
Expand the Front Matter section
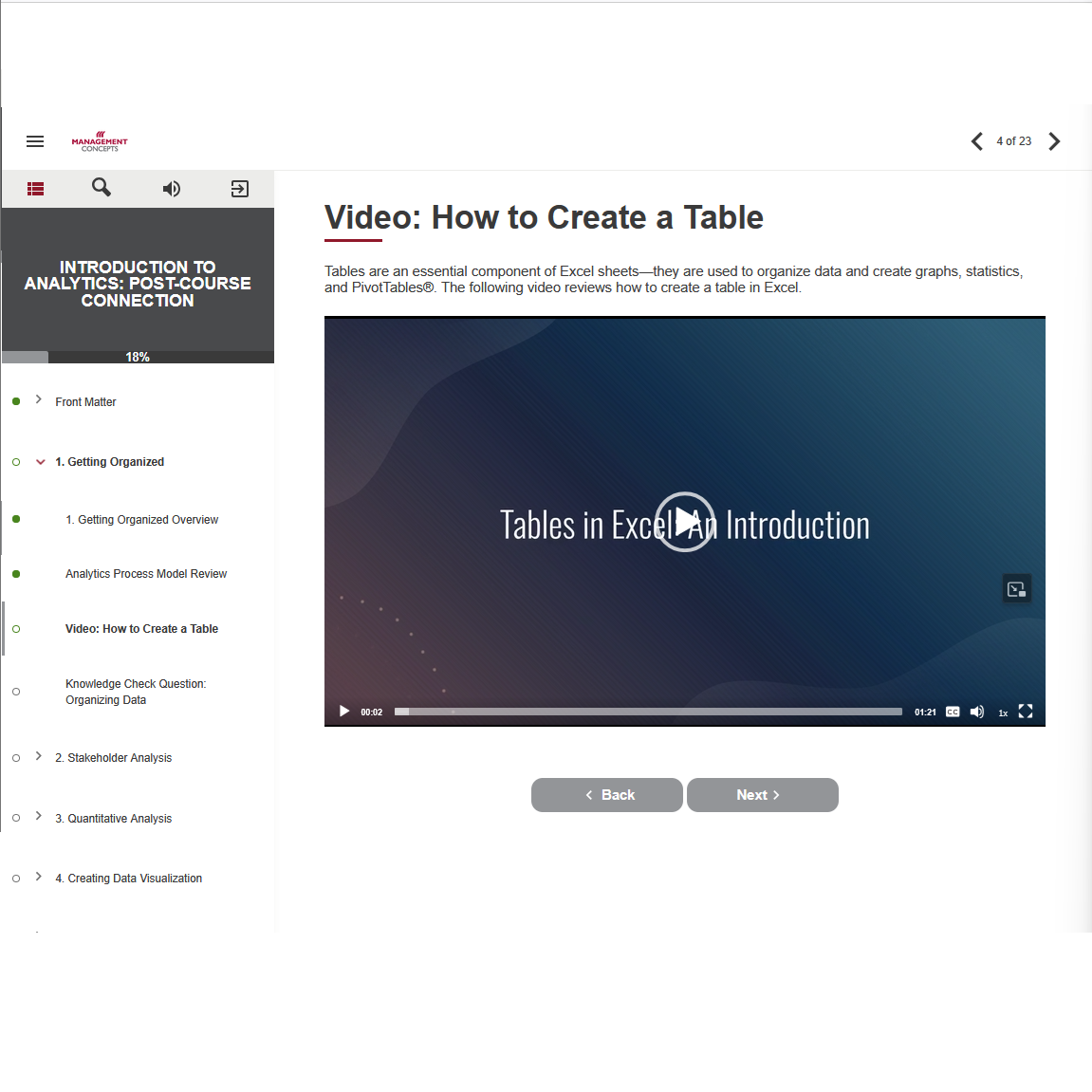[39, 399]
